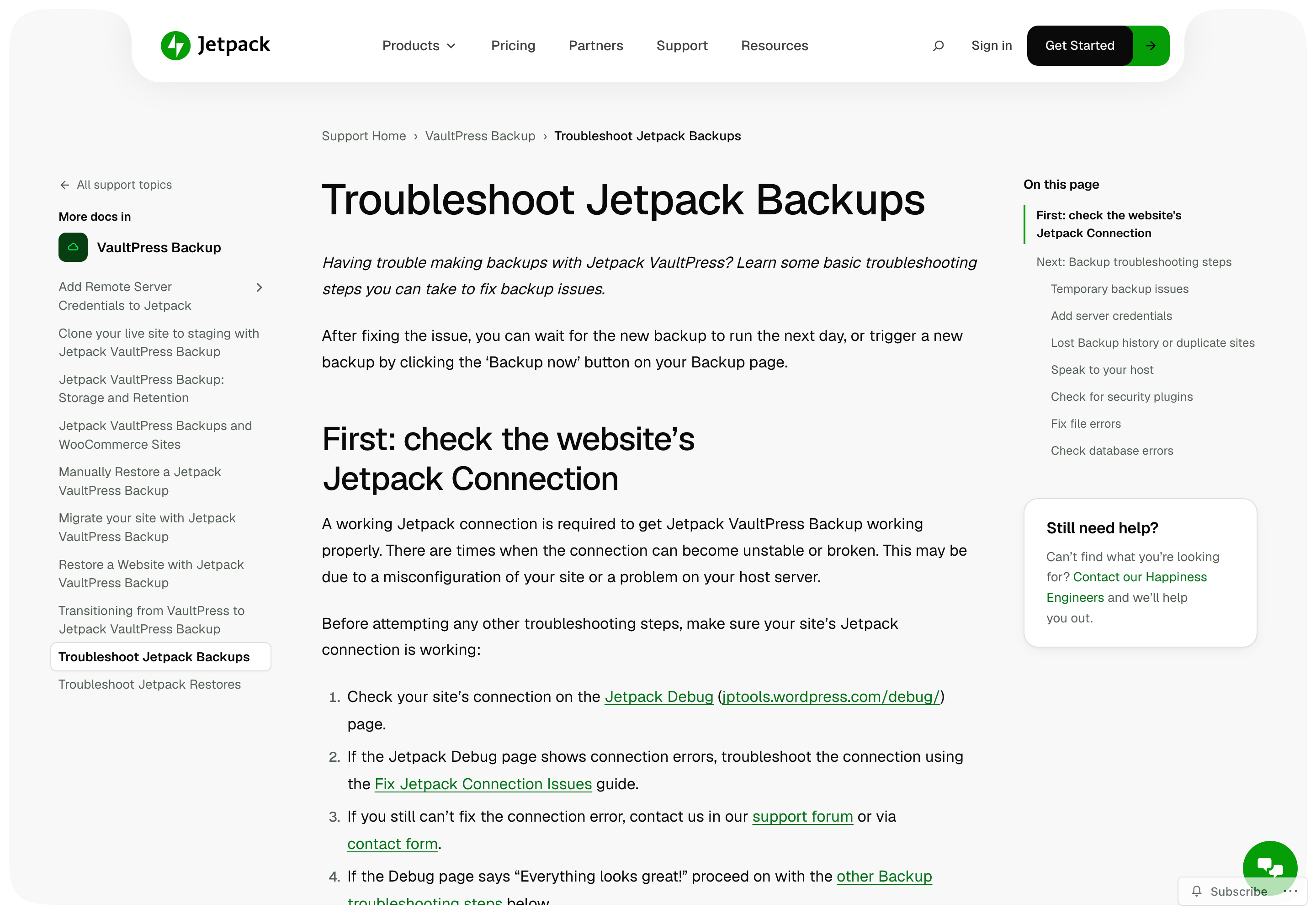Open Transitioning from VaultPress doc link
1316x914 pixels.
[151, 620]
